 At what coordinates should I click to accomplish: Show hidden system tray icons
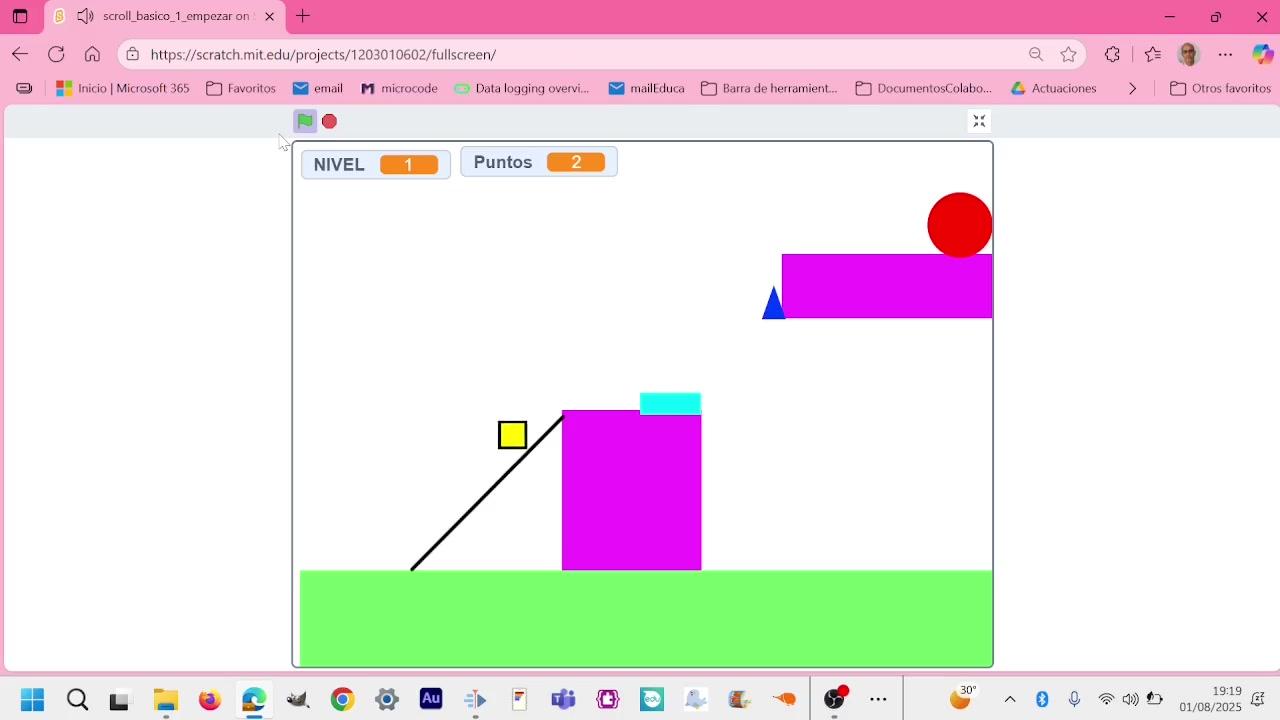point(1010,699)
